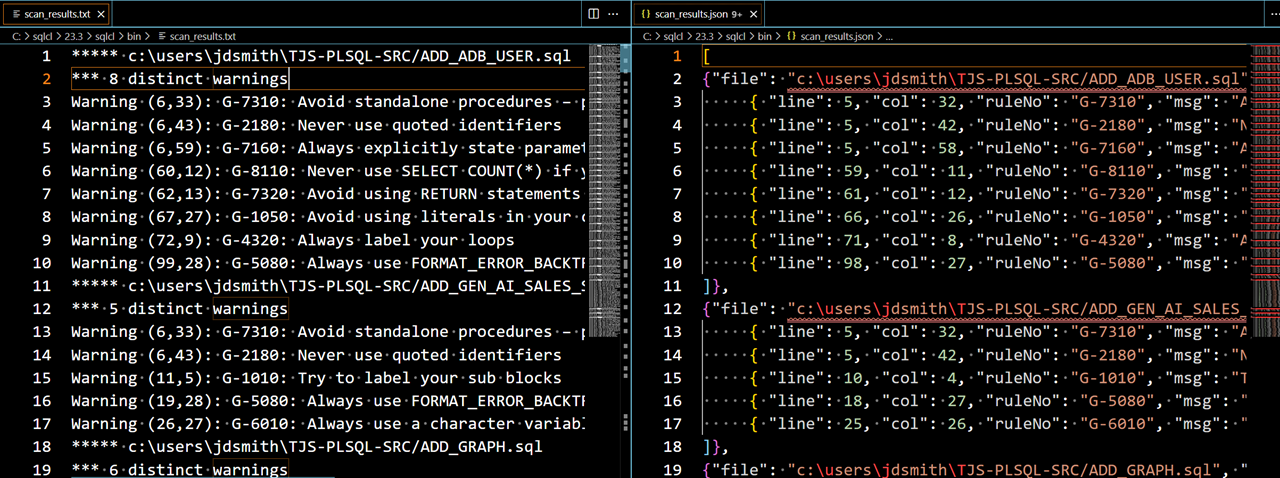Viewport: 1280px width, 478px height.
Task: Close the scan_results.txt tab
Action: (x=103, y=14)
